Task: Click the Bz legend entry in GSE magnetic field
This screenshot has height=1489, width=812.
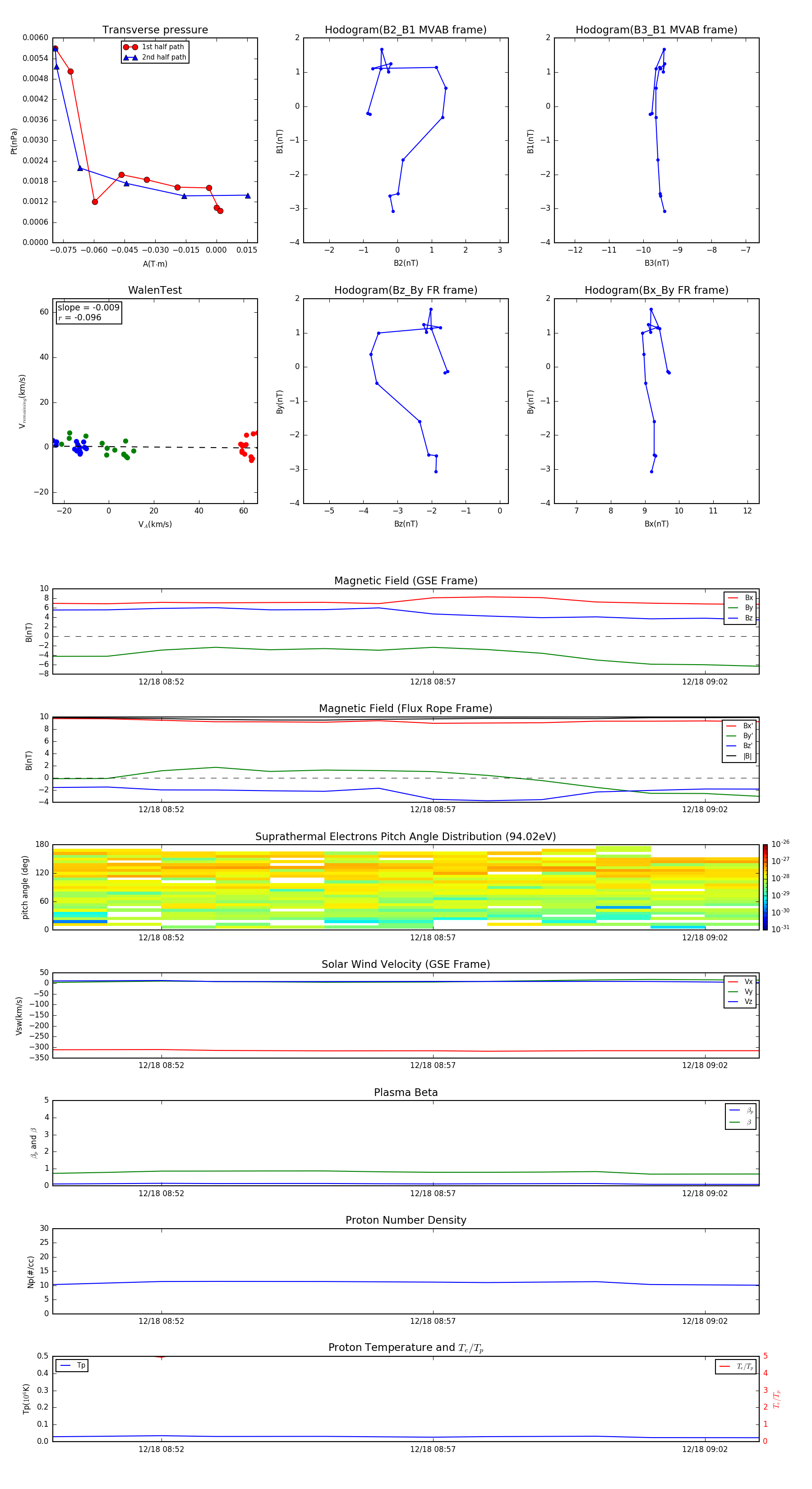Action: pos(740,619)
